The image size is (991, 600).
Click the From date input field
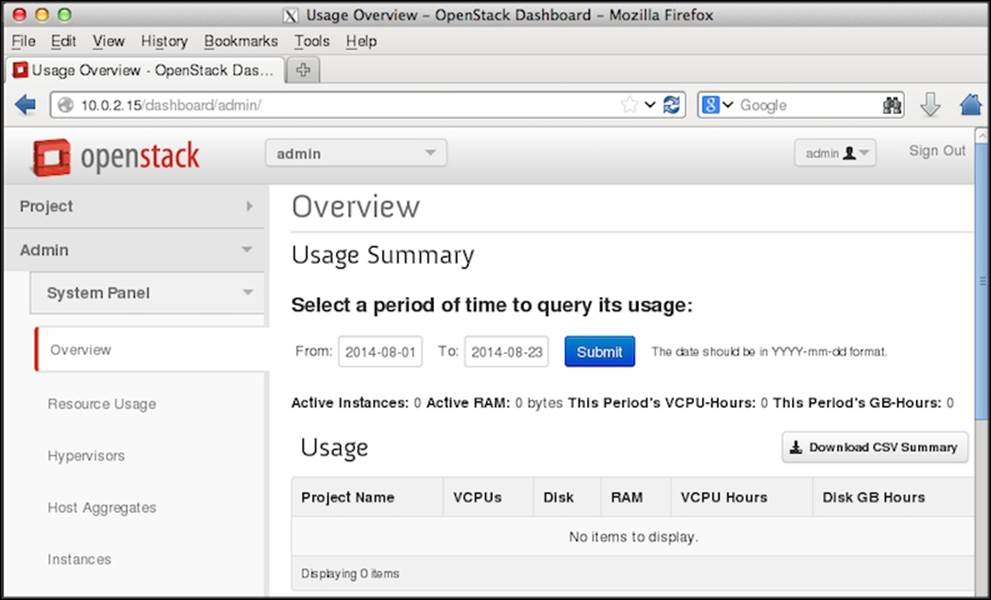click(x=380, y=352)
